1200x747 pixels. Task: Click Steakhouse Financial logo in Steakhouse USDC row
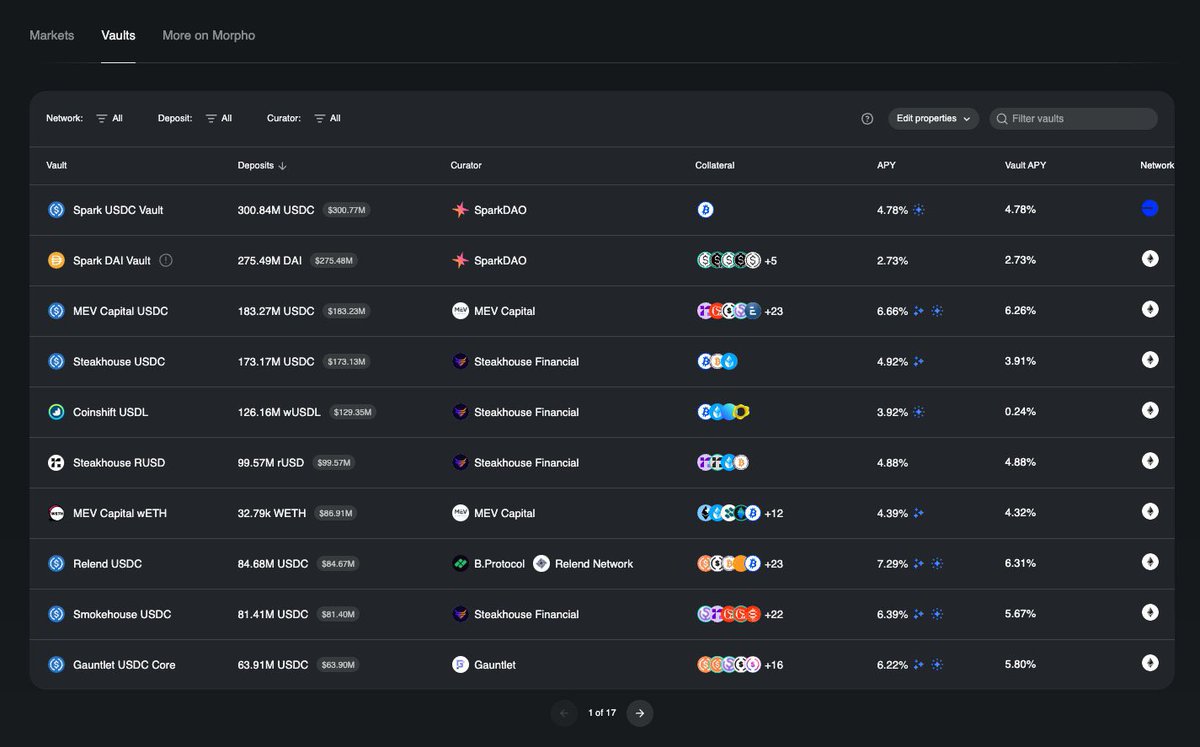460,361
